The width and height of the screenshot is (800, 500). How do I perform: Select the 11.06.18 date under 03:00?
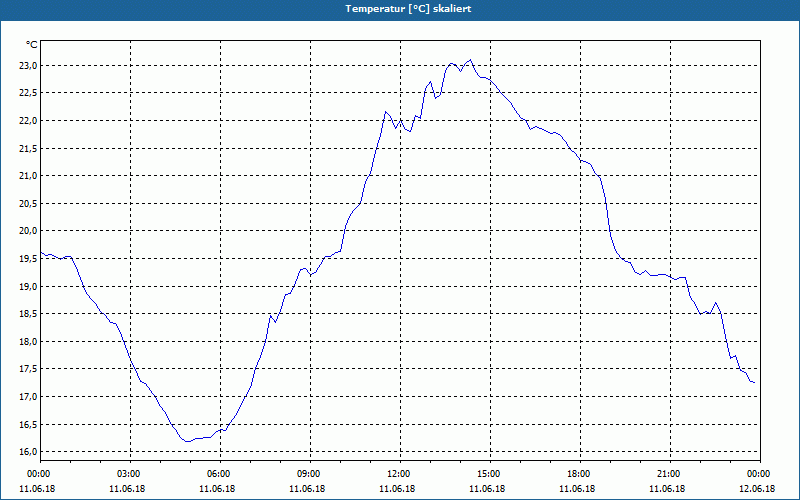pyautogui.click(x=127, y=489)
